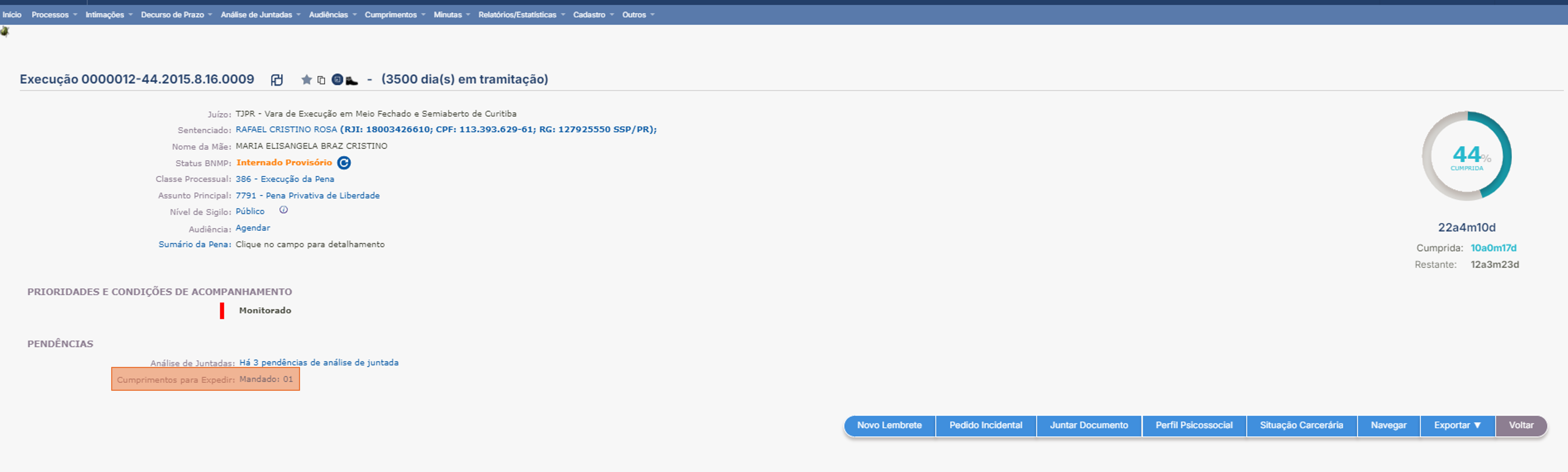Open sentenced person RAFAEL CRISTINO ROSA link
The height and width of the screenshot is (472, 1568).
286,130
